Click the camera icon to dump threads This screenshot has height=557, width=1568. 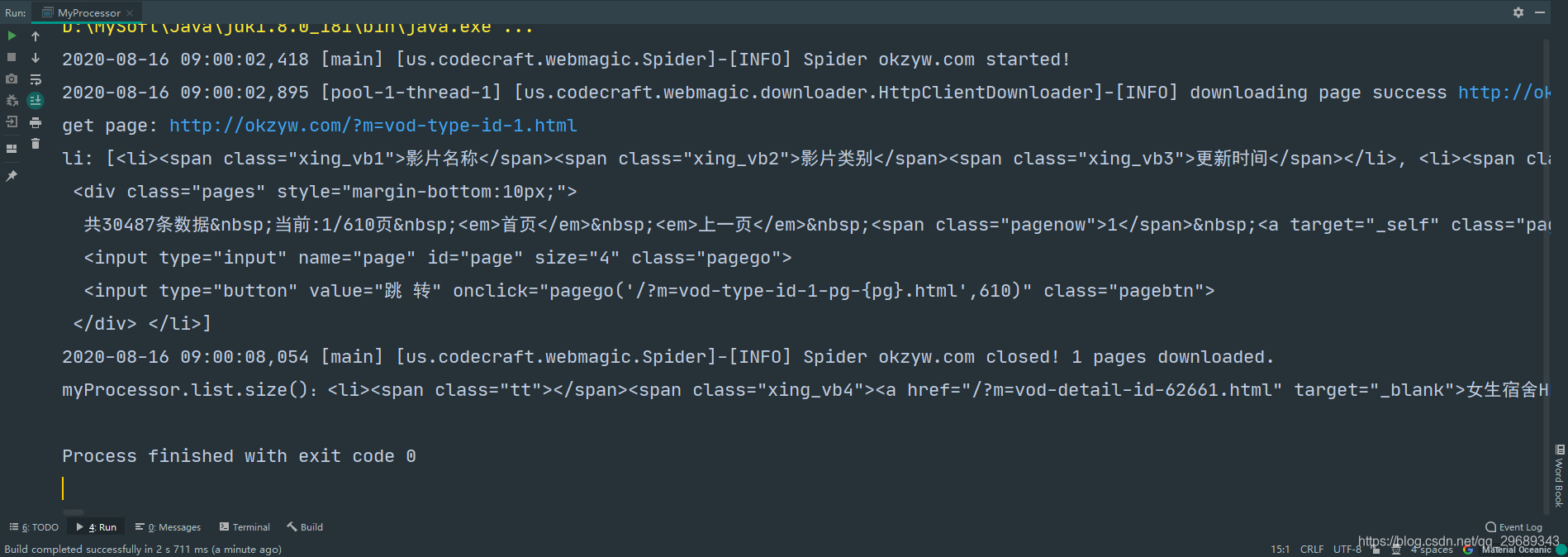12,79
